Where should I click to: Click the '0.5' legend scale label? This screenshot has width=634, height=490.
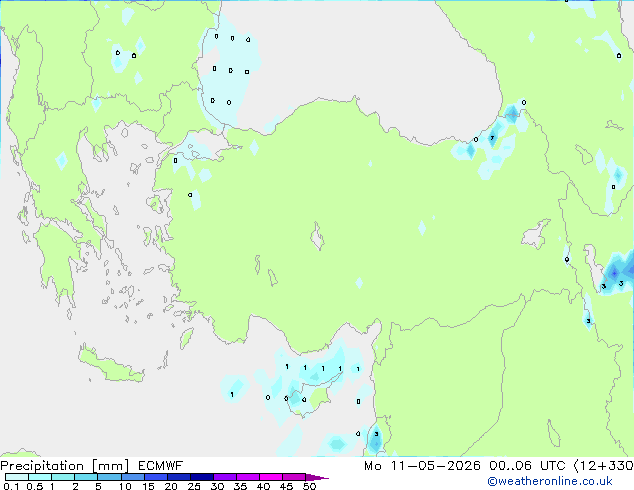pyautogui.click(x=35, y=486)
